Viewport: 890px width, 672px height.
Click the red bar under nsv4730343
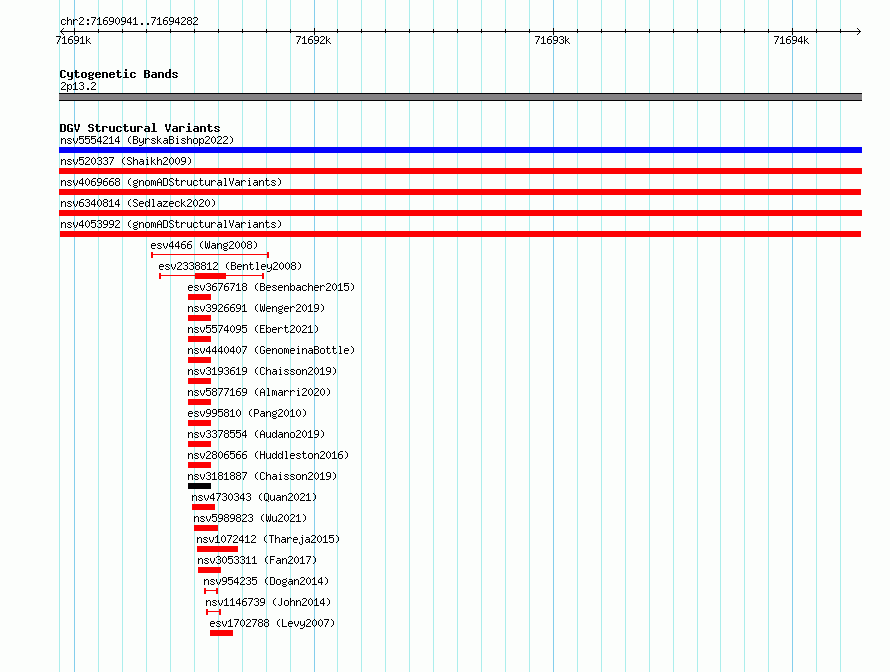[x=203, y=507]
